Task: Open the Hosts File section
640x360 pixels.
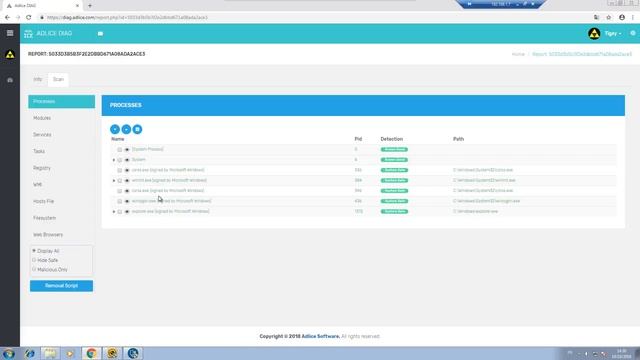Action: [x=62, y=201]
